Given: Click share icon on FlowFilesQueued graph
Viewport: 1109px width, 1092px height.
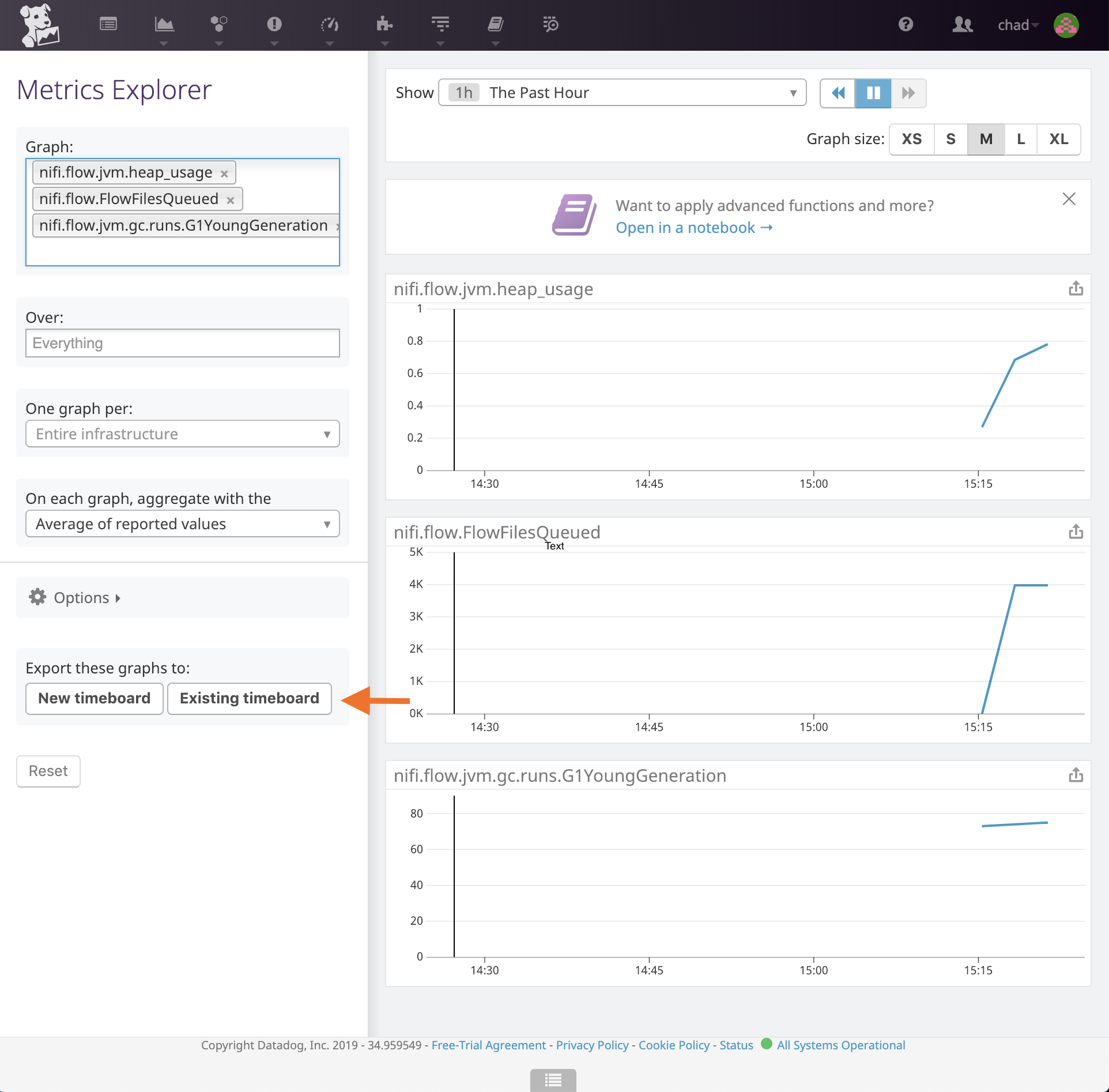Looking at the screenshot, I should click(x=1076, y=532).
